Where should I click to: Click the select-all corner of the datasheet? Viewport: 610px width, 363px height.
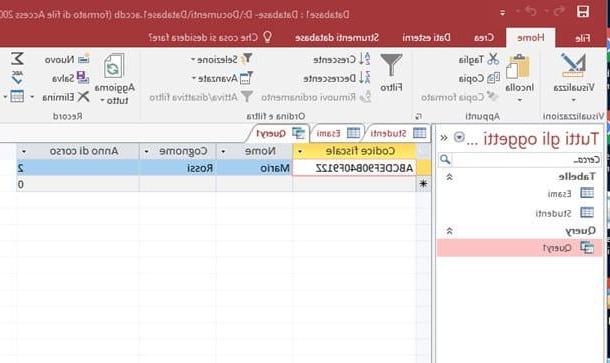pos(423,151)
